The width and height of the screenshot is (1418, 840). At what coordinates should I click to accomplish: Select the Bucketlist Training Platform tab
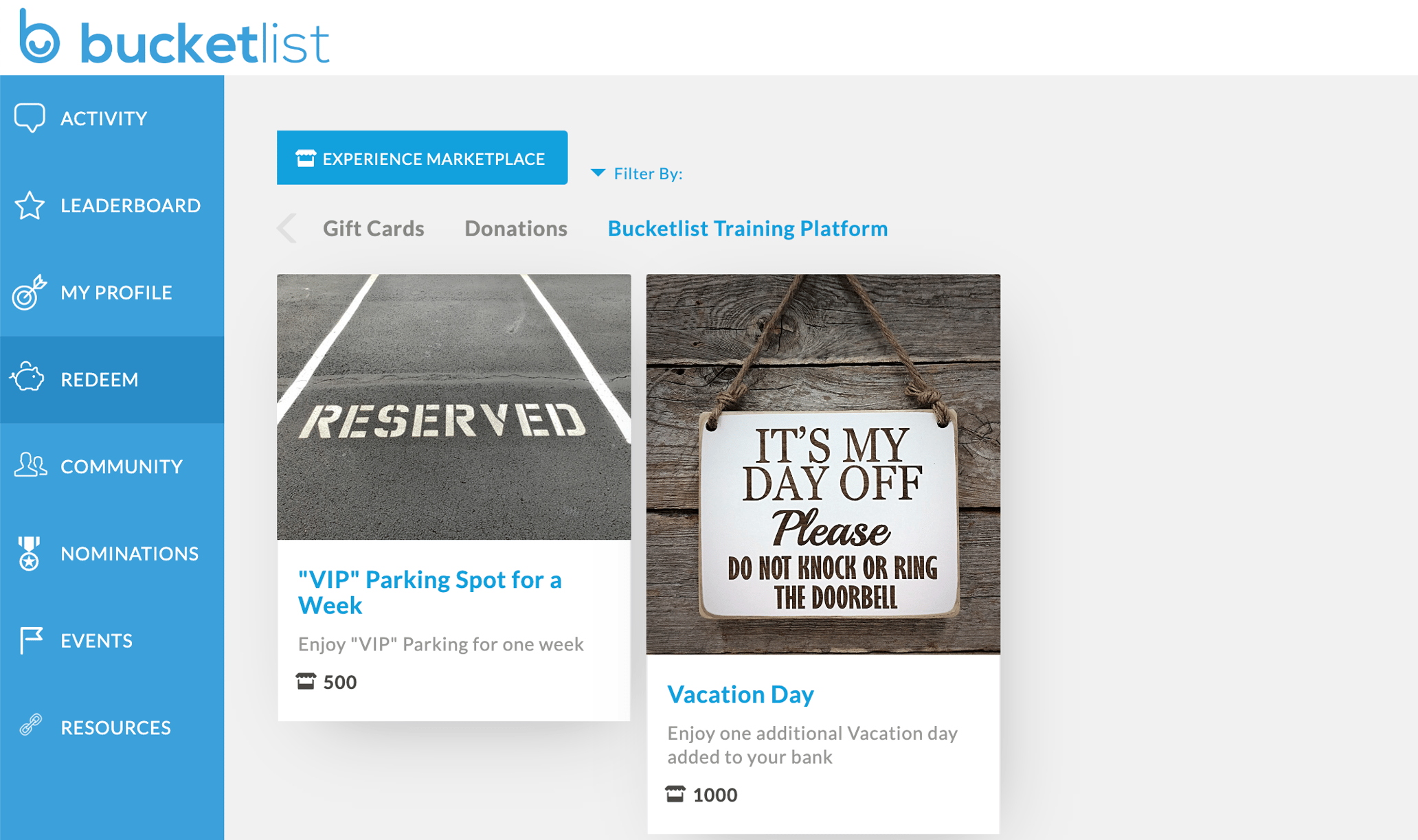[747, 228]
